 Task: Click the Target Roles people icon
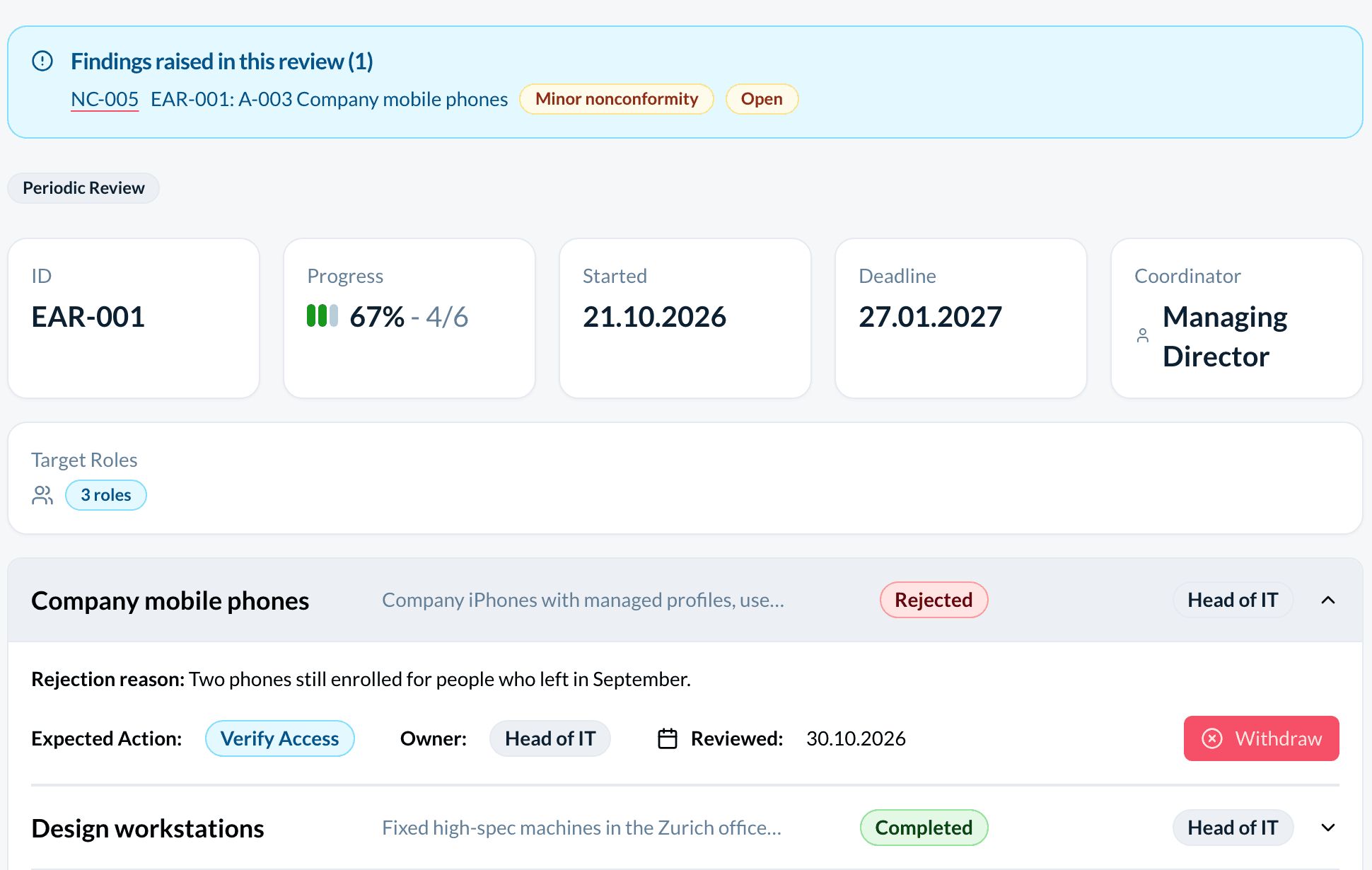tap(42, 495)
